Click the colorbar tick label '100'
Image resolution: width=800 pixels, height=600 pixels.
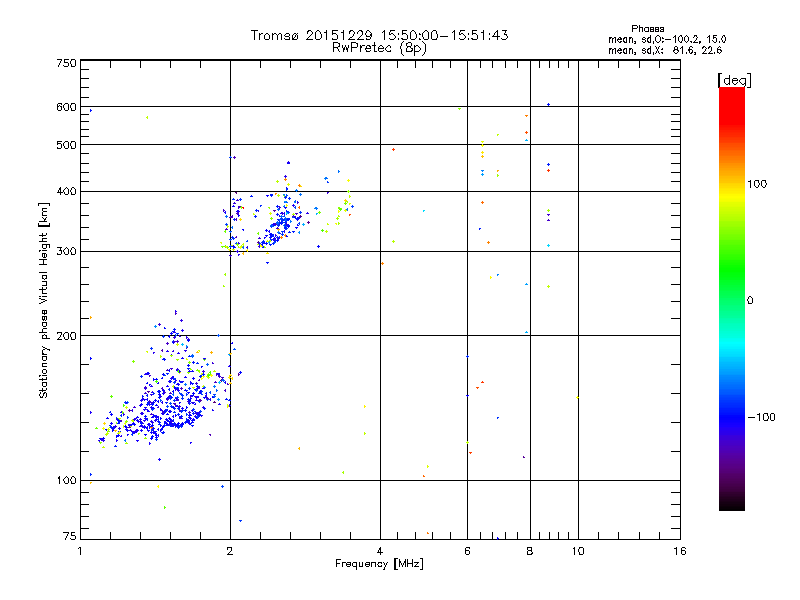757,184
